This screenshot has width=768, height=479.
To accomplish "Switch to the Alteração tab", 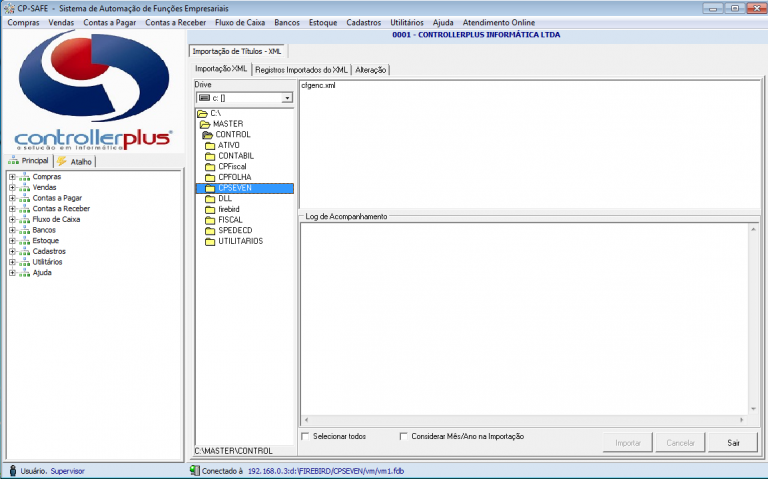I will tap(370, 70).
